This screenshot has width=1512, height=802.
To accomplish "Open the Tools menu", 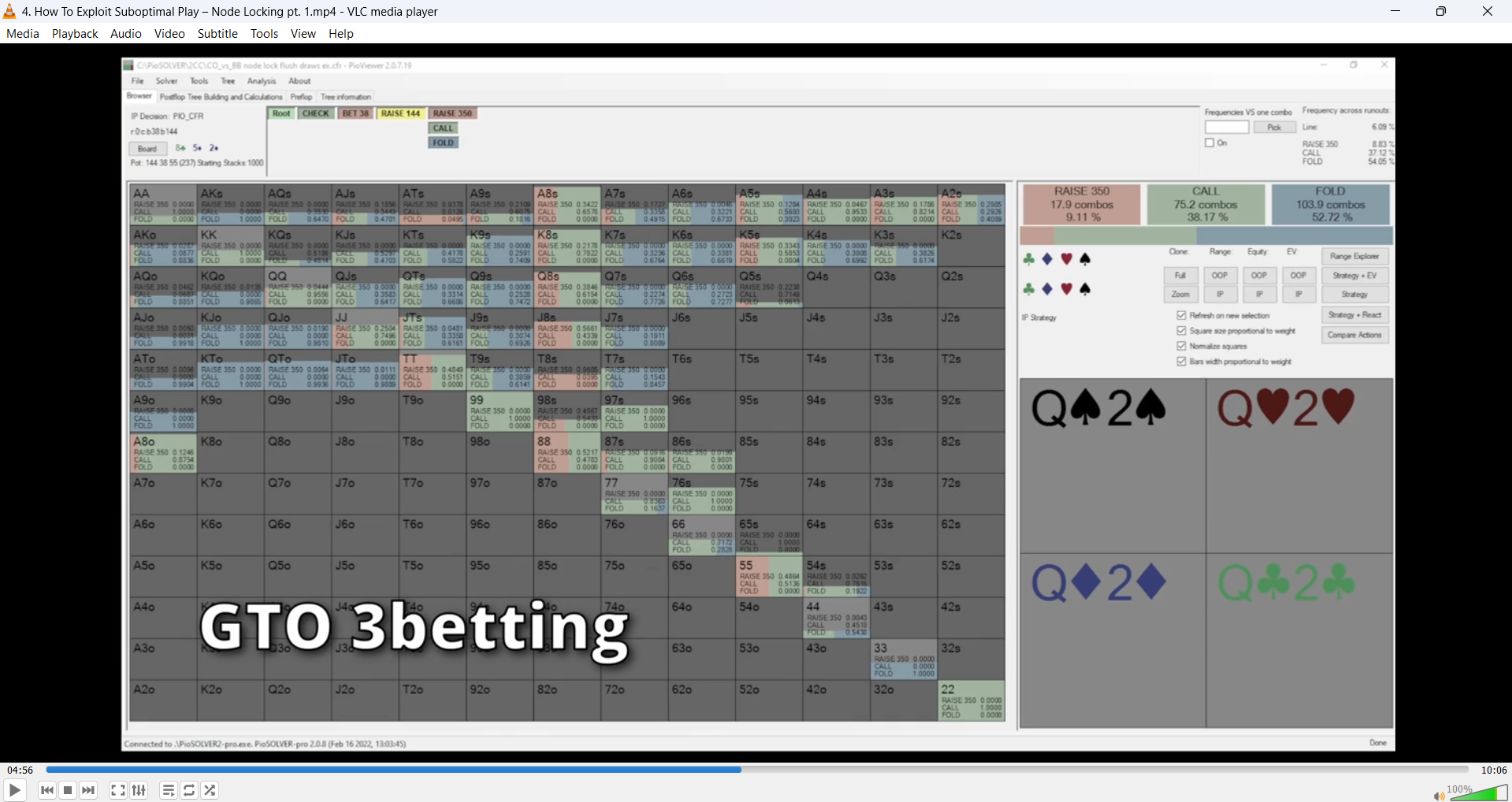I will click(264, 34).
